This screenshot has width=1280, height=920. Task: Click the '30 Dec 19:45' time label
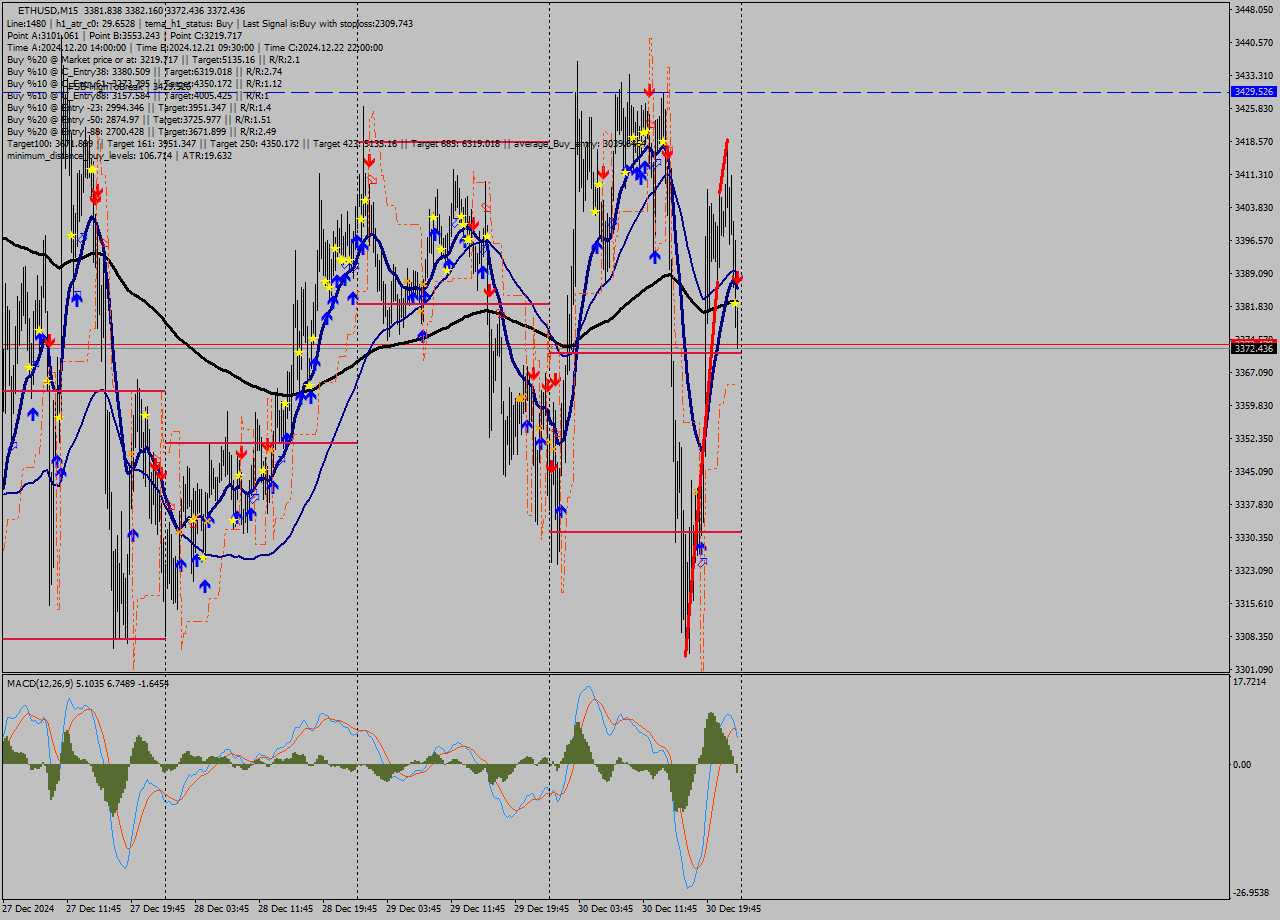(x=734, y=909)
